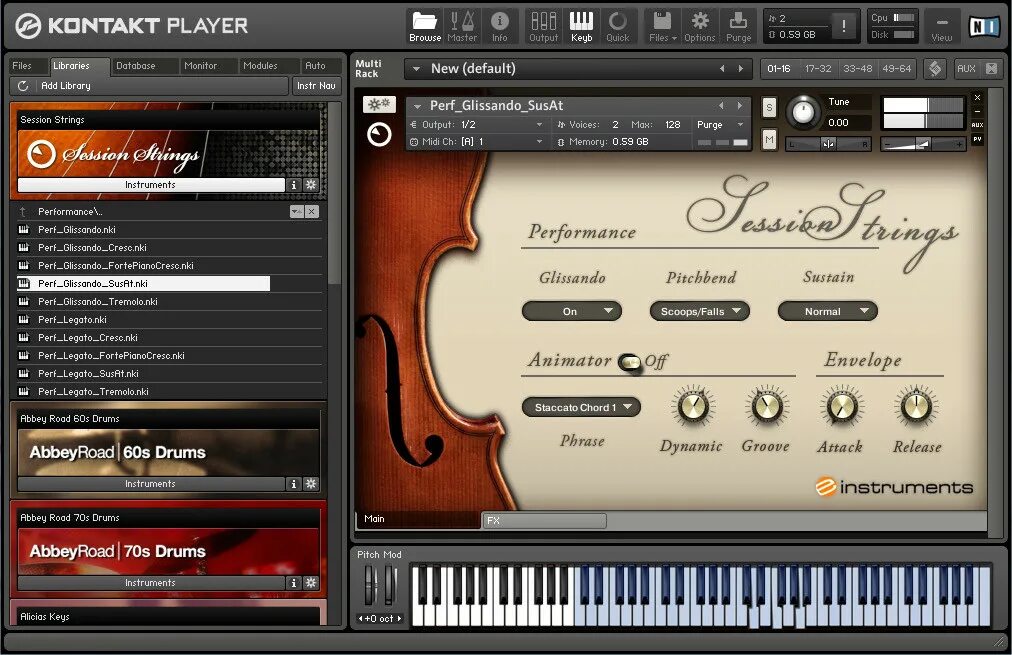Open the Staccato Chord 1 phrase dropdown
This screenshot has height=655, width=1012.
click(x=581, y=407)
